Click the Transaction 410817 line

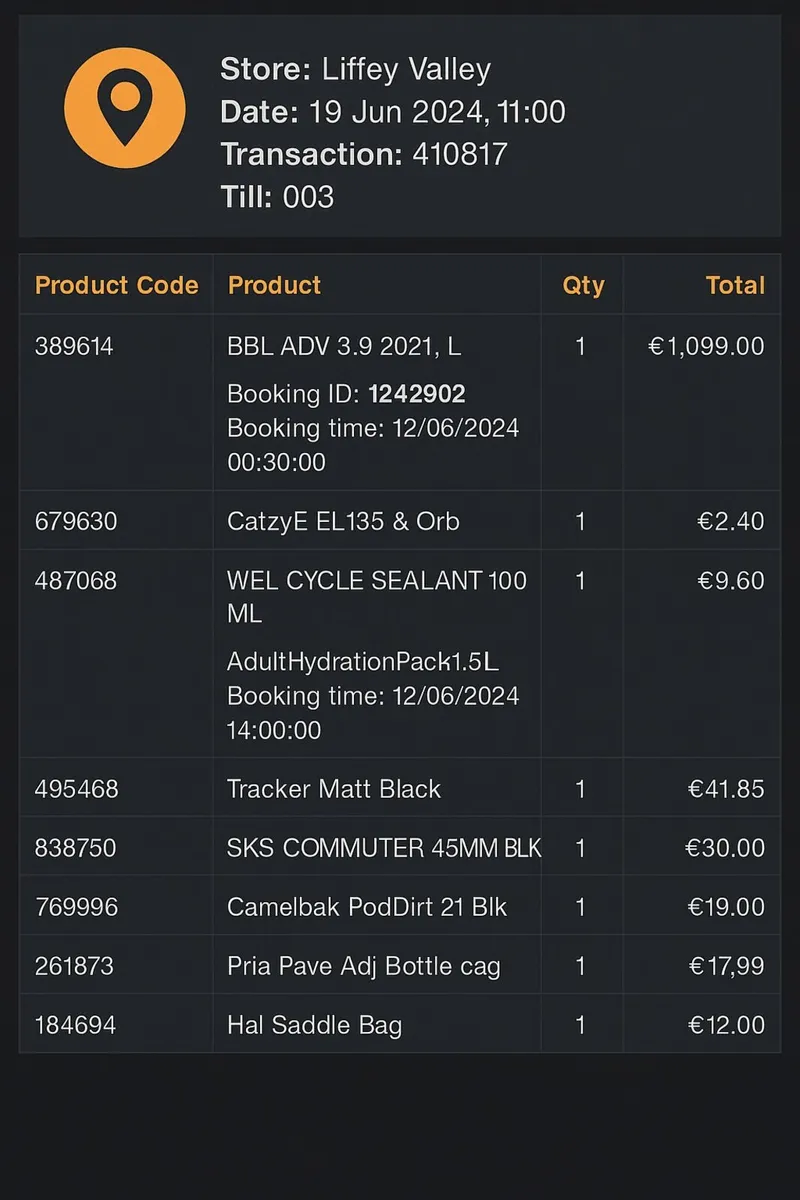[364, 154]
